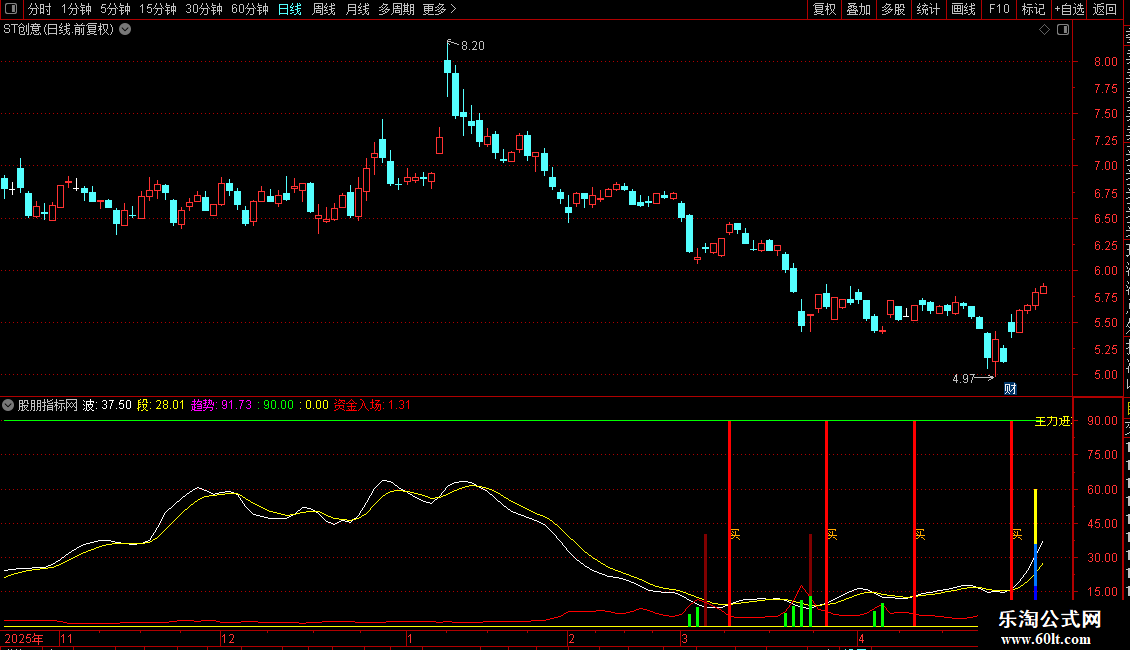Click the 统计 statistics button
Viewport: 1130px width, 650px height.
coord(927,9)
